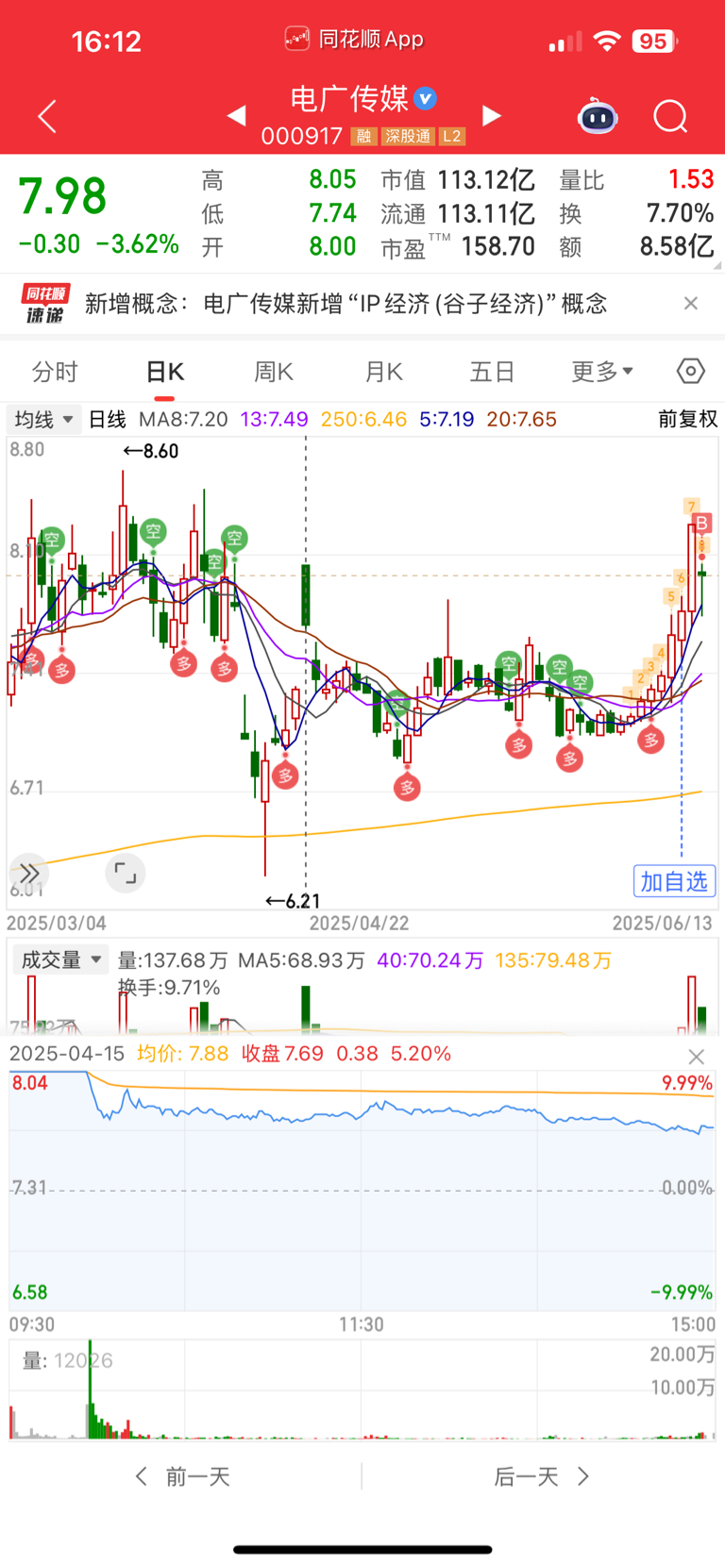Viewport: 725px width, 1568px height.
Task: Tap the 额 8.58亿 amount value
Action: point(677,247)
